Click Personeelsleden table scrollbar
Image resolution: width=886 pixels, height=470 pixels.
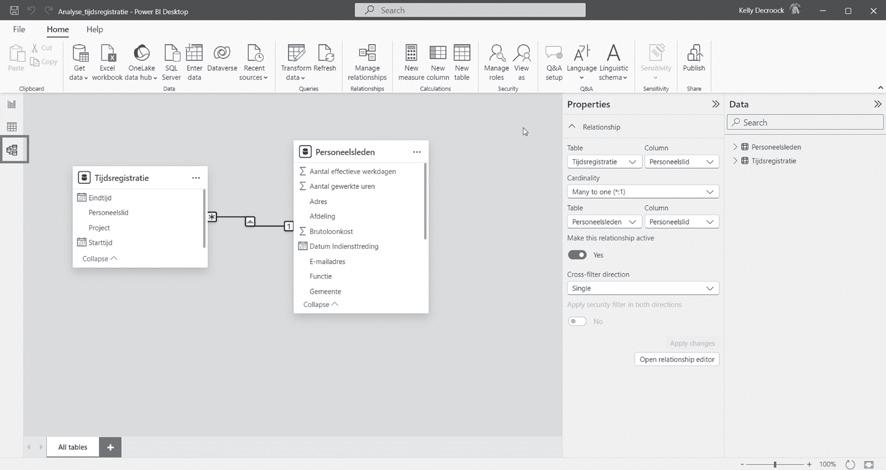pos(425,200)
